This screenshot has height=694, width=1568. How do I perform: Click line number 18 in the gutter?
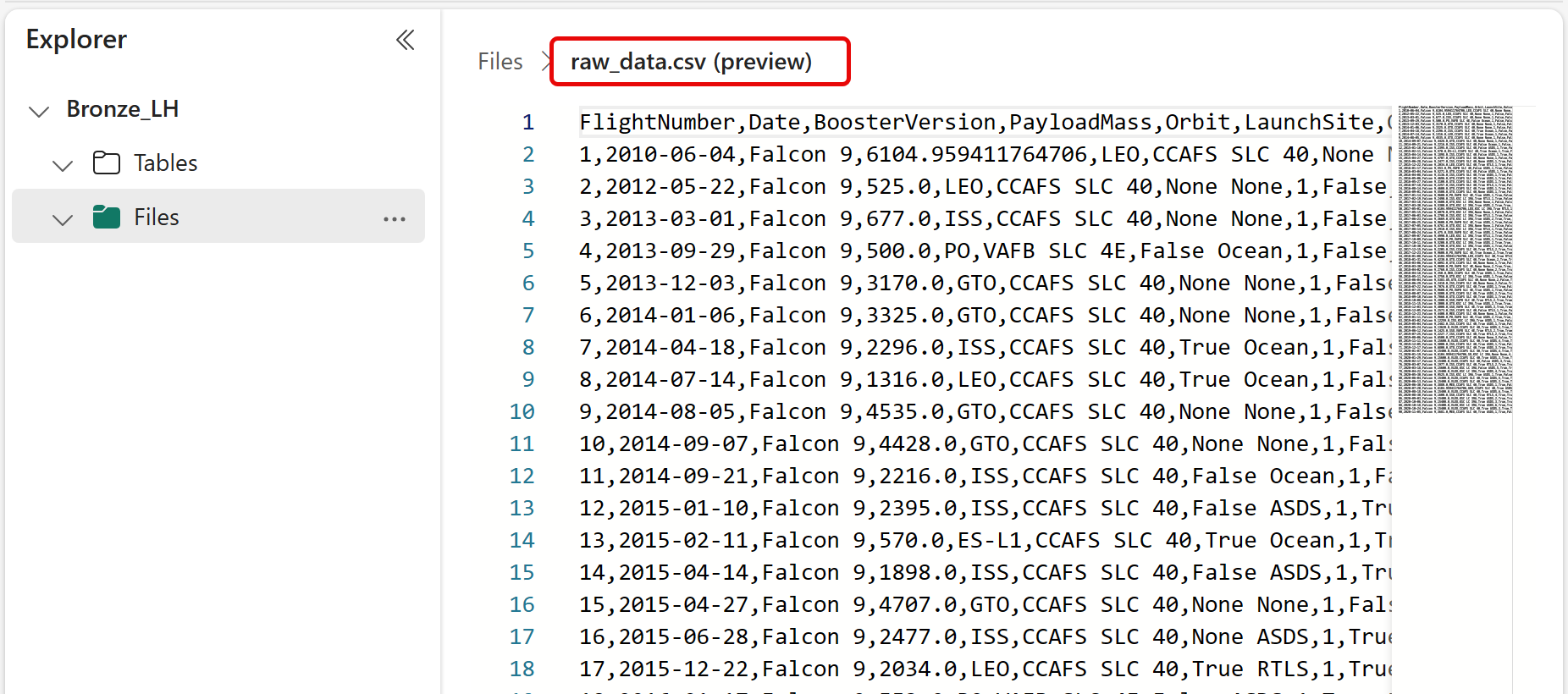(x=522, y=669)
